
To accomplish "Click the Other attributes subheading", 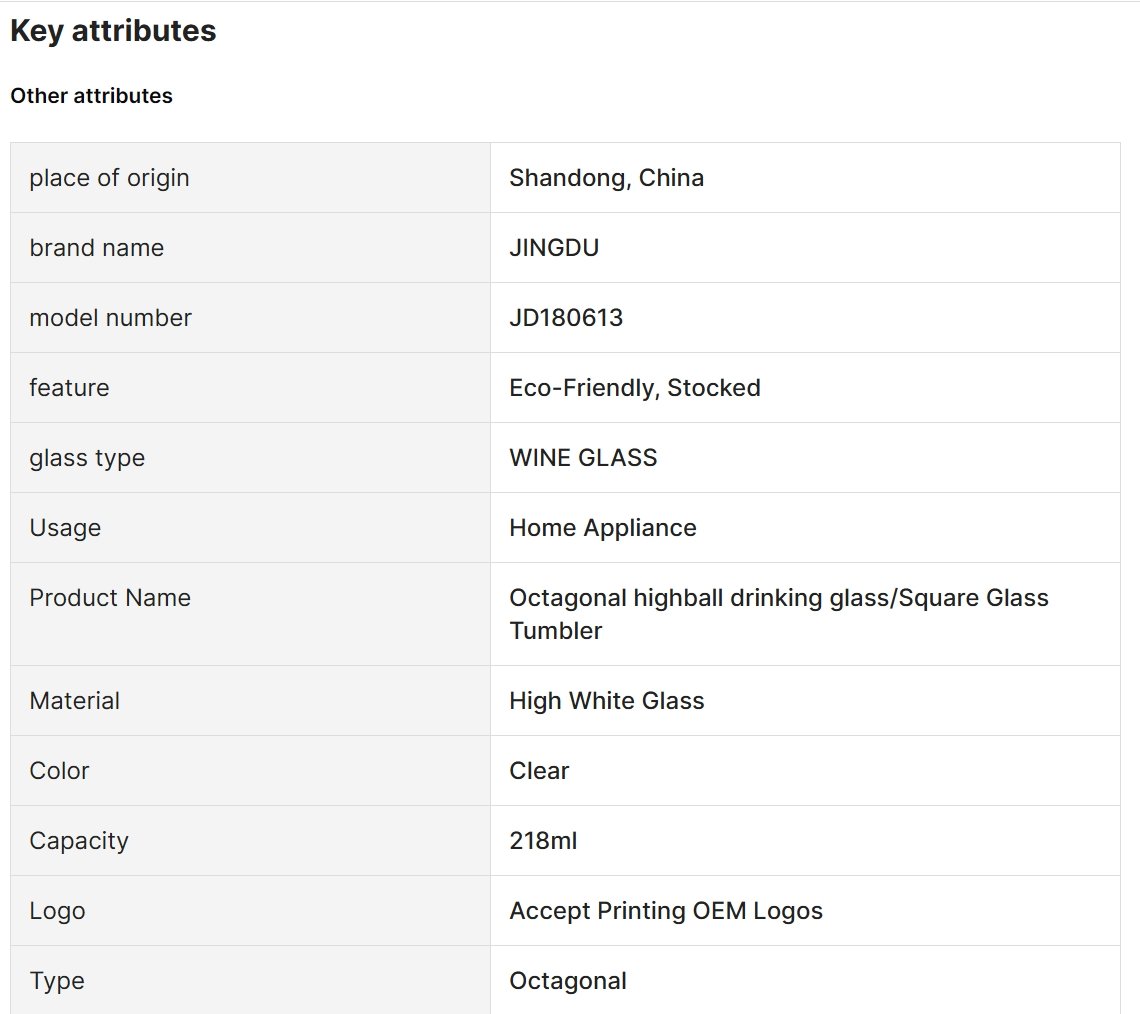I will click(x=92, y=96).
